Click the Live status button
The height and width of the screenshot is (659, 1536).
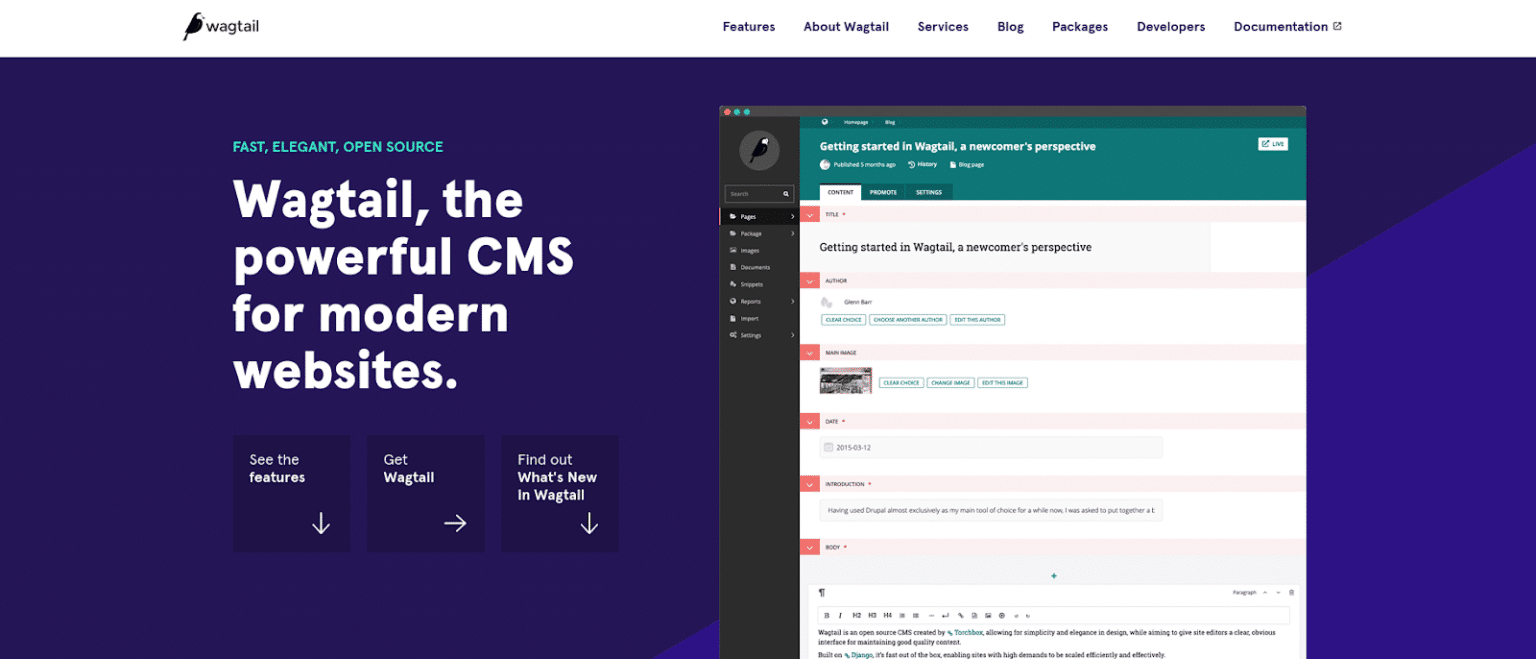pos(1272,144)
